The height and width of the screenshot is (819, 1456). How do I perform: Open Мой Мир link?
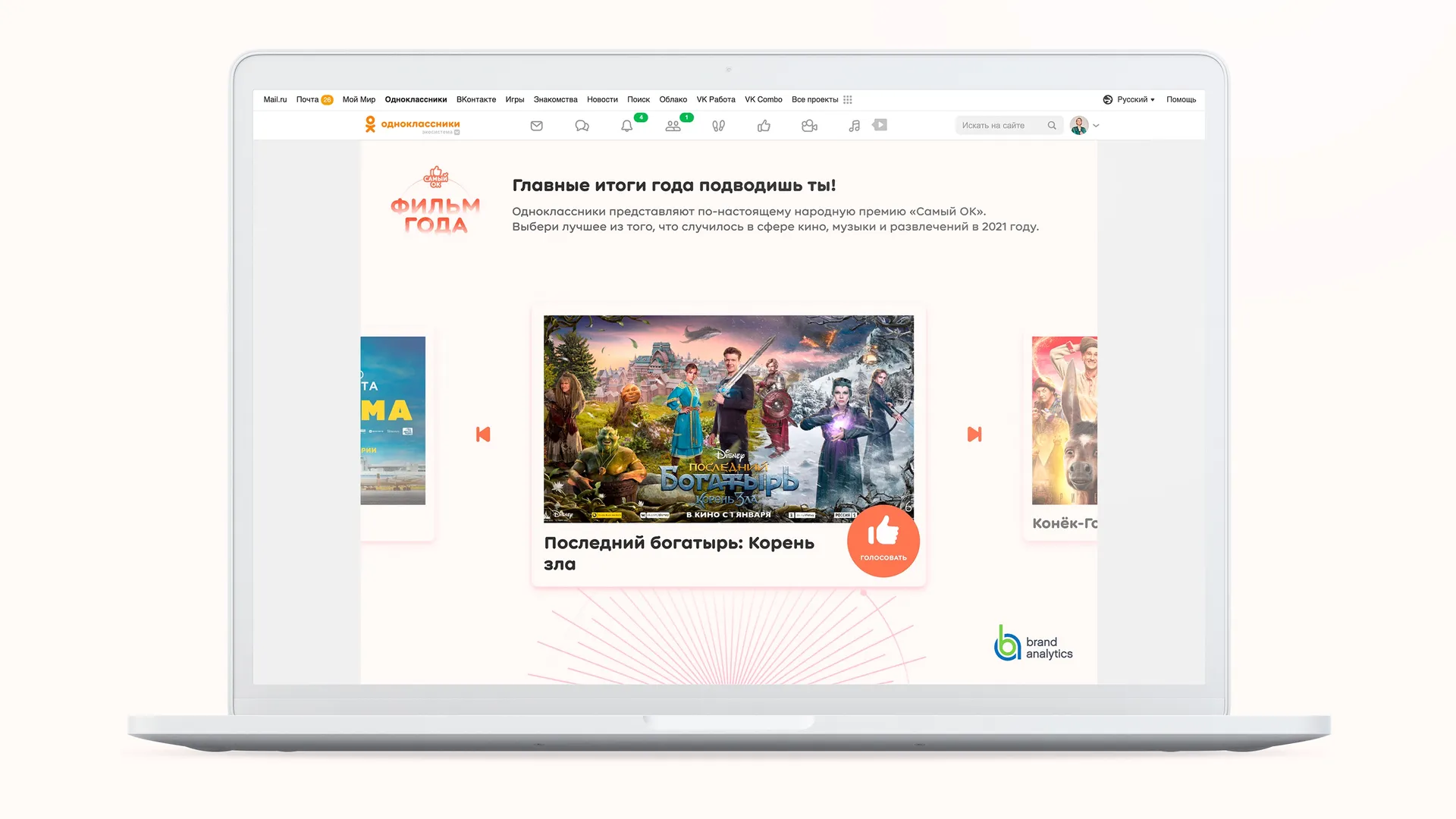(x=359, y=99)
